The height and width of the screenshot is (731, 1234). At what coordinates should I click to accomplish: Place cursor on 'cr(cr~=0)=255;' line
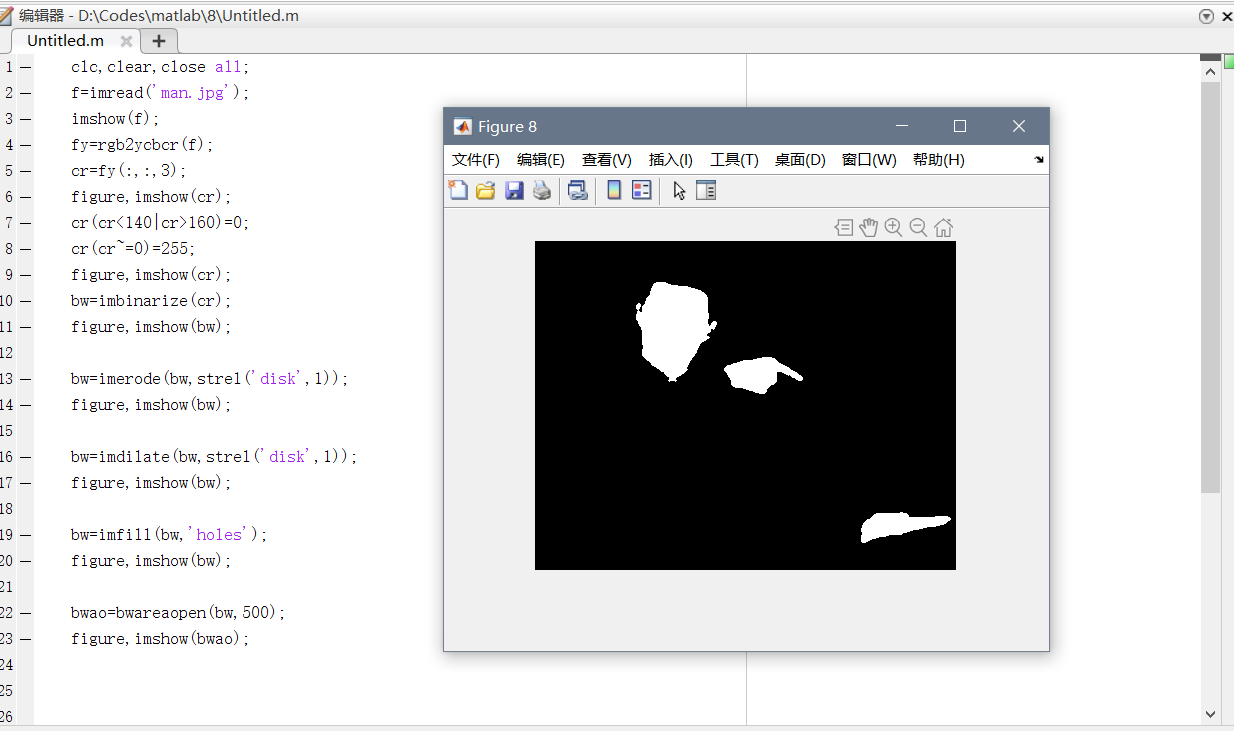point(133,249)
